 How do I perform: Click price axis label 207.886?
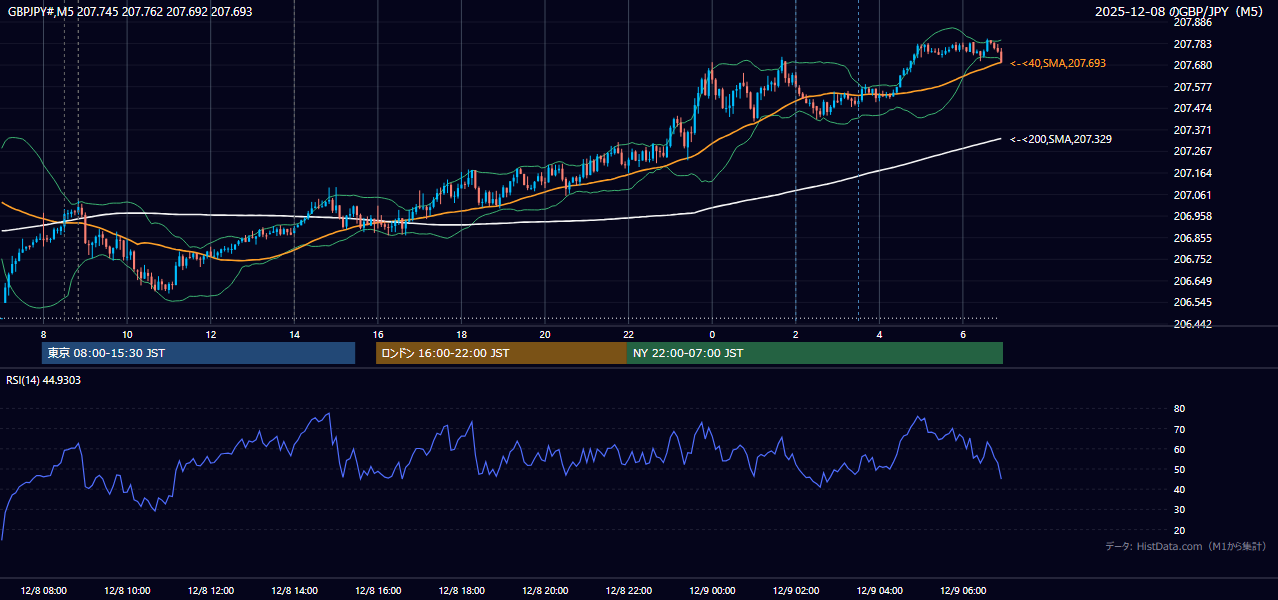point(1192,22)
